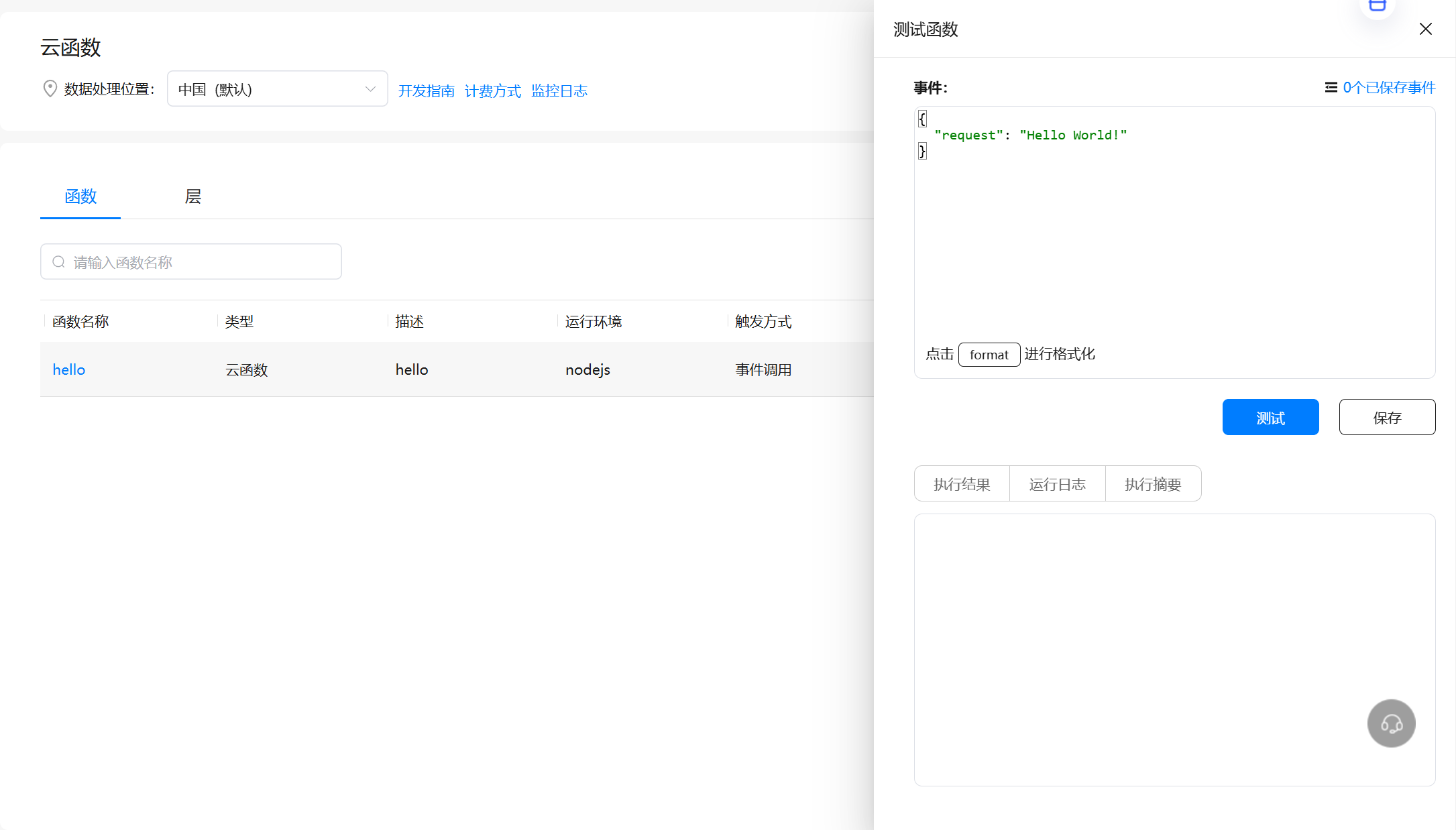Click the location pin icon beside 数据处理位置
Viewport: 1456px width, 830px height.
click(50, 88)
